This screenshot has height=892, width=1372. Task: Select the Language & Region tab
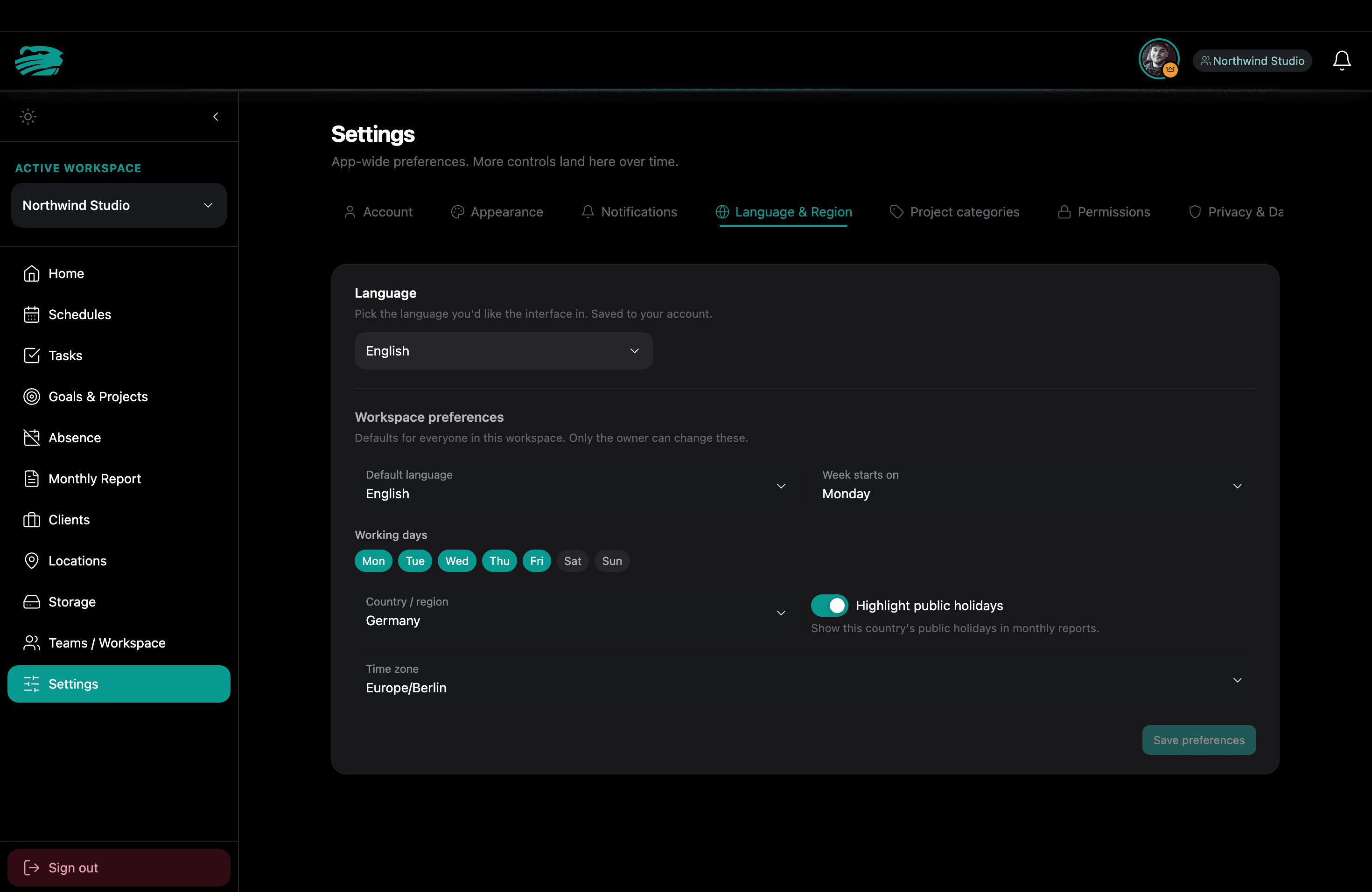tap(784, 212)
